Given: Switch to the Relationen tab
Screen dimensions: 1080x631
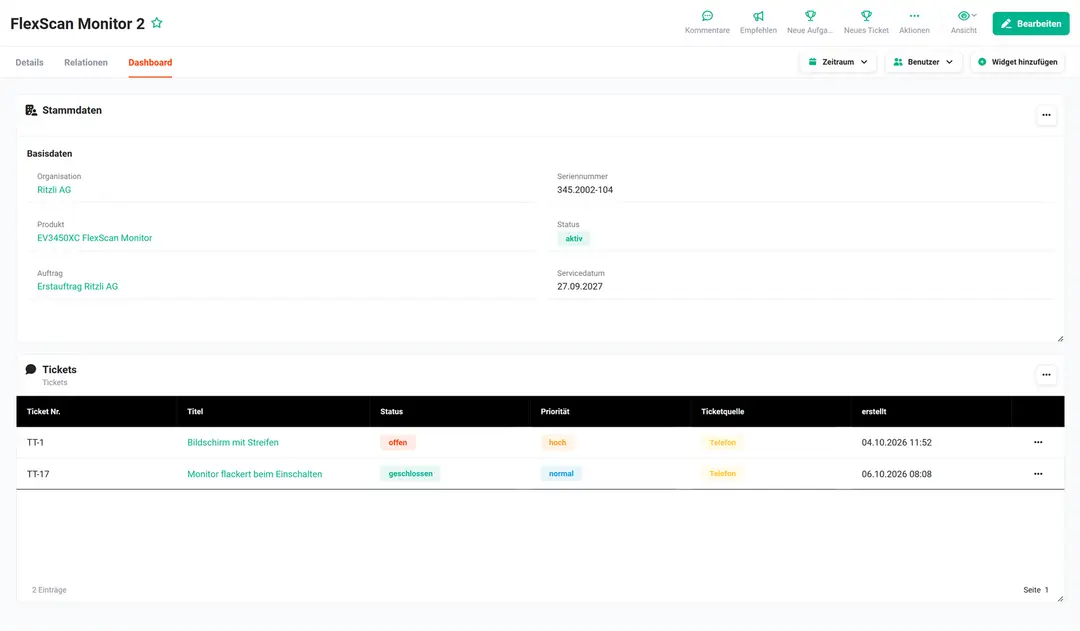Looking at the screenshot, I should point(86,62).
